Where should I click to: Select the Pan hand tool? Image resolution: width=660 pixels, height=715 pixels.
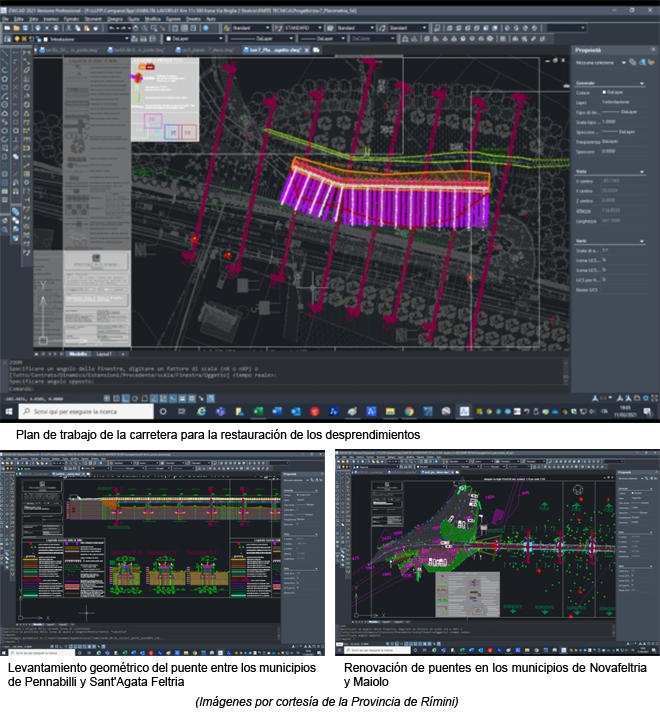(x=135, y=28)
